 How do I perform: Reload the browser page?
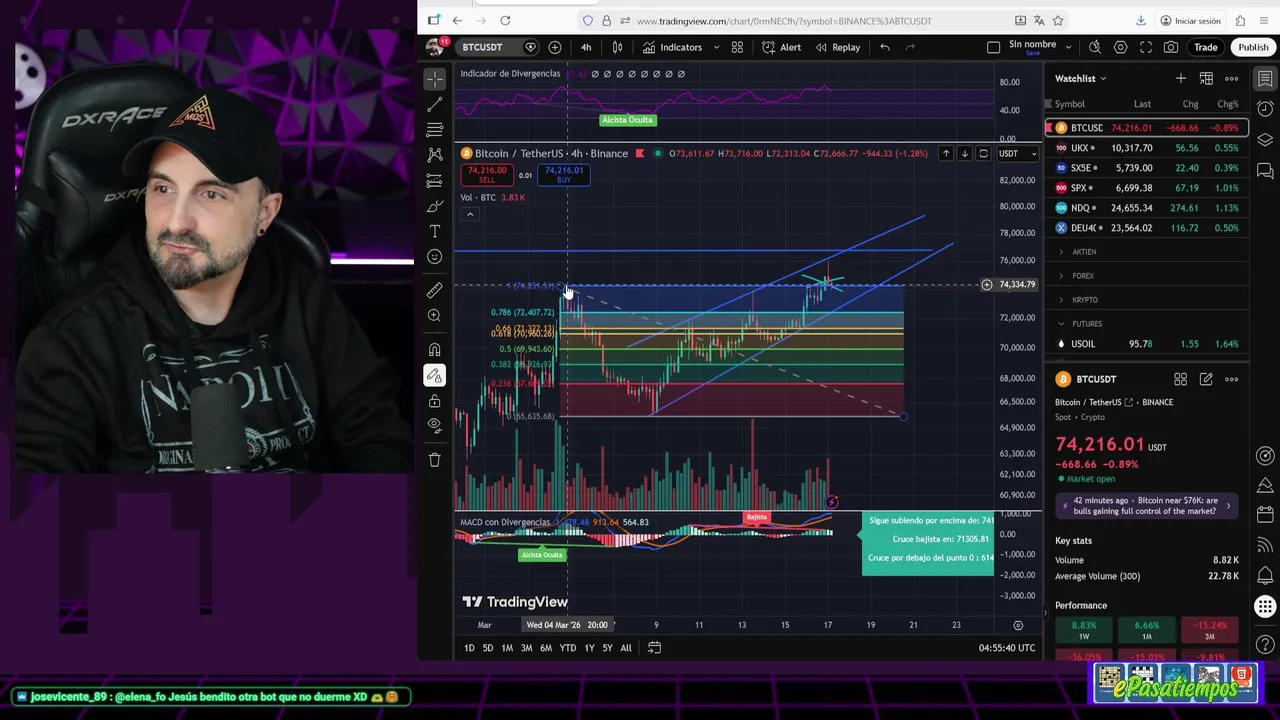point(505,20)
